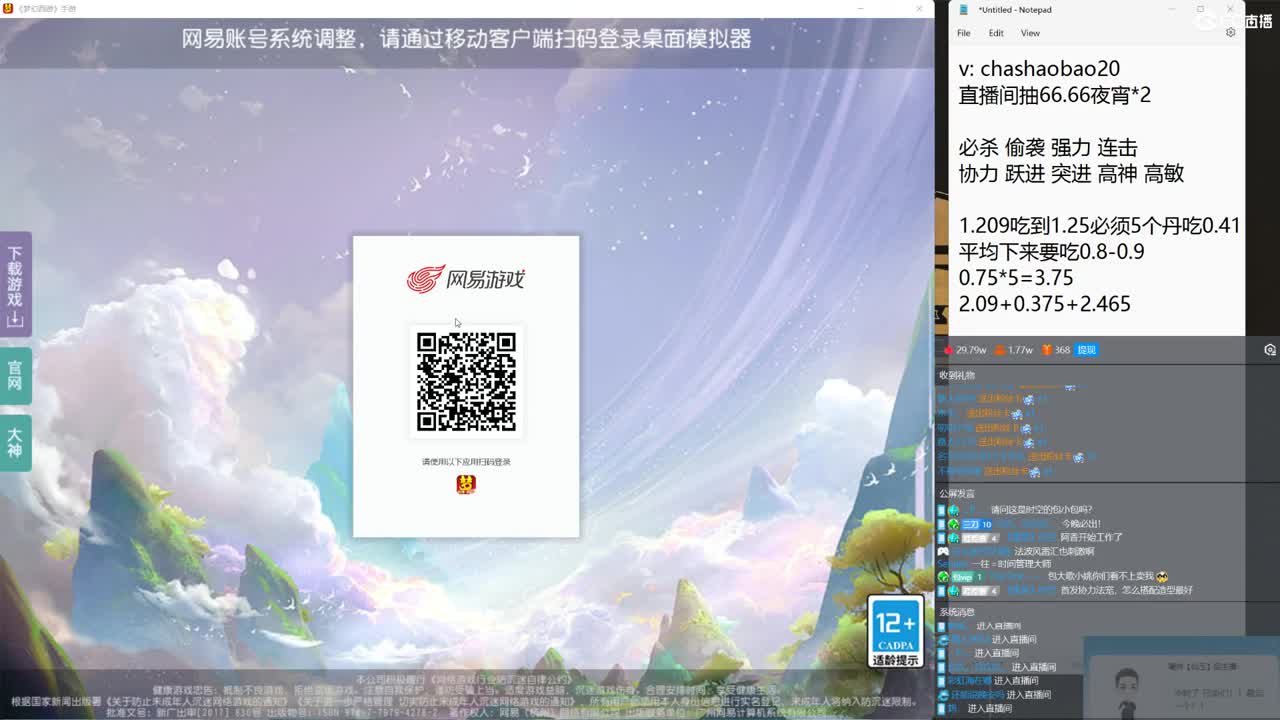1280x720 pixels.
Task: Click the gamepad icon in the chat list
Action: 943,551
